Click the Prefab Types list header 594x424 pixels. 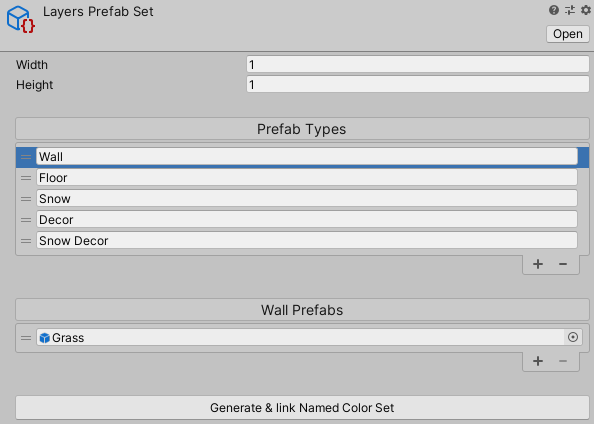pos(302,129)
